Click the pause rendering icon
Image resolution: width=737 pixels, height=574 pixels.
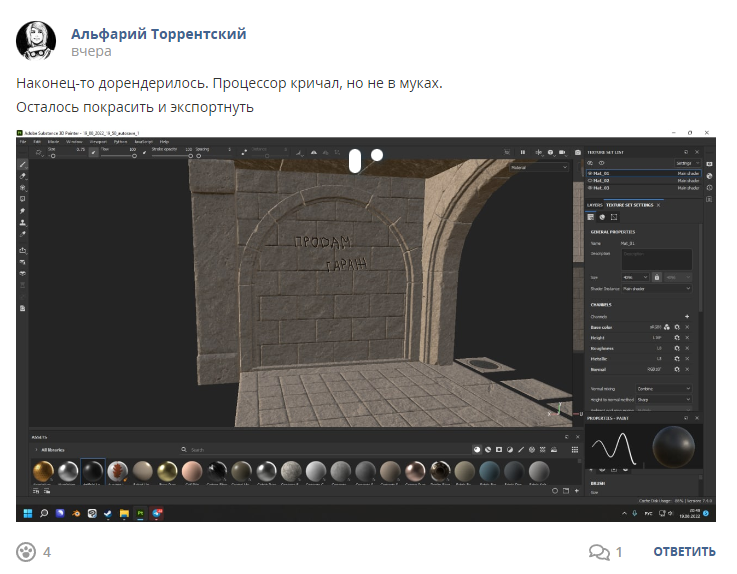(x=523, y=152)
